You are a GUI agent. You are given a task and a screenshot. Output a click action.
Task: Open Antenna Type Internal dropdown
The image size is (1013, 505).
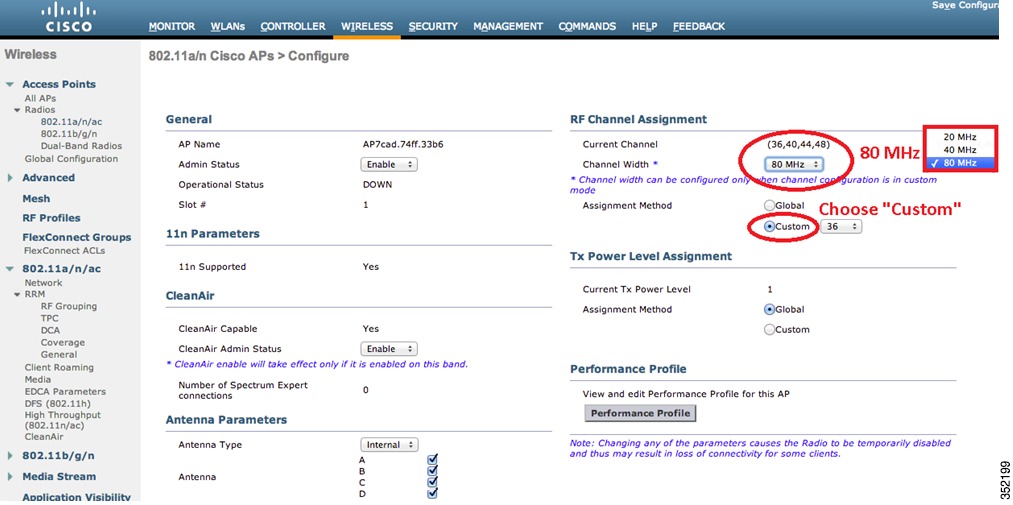click(x=389, y=445)
